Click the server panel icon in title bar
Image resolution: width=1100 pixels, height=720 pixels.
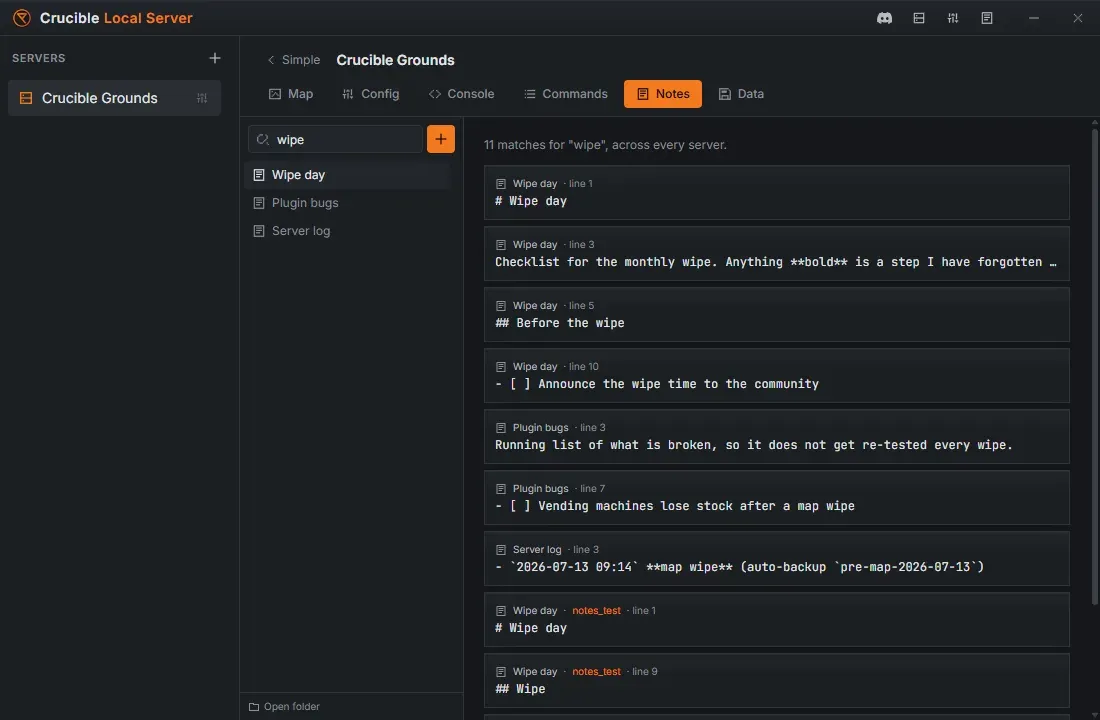point(918,18)
